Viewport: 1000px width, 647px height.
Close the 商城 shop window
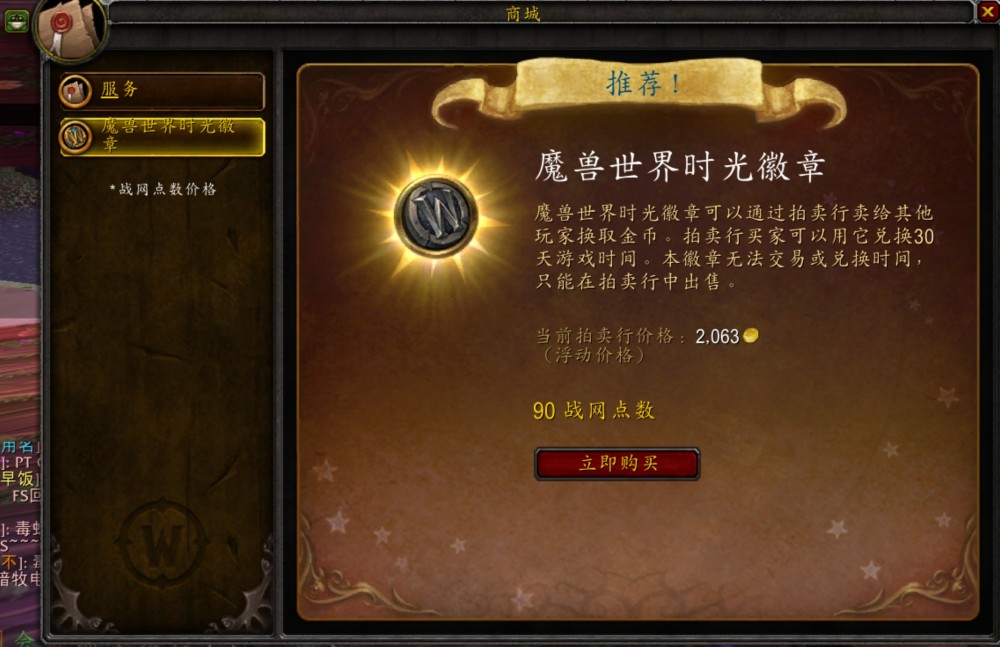pos(987,12)
